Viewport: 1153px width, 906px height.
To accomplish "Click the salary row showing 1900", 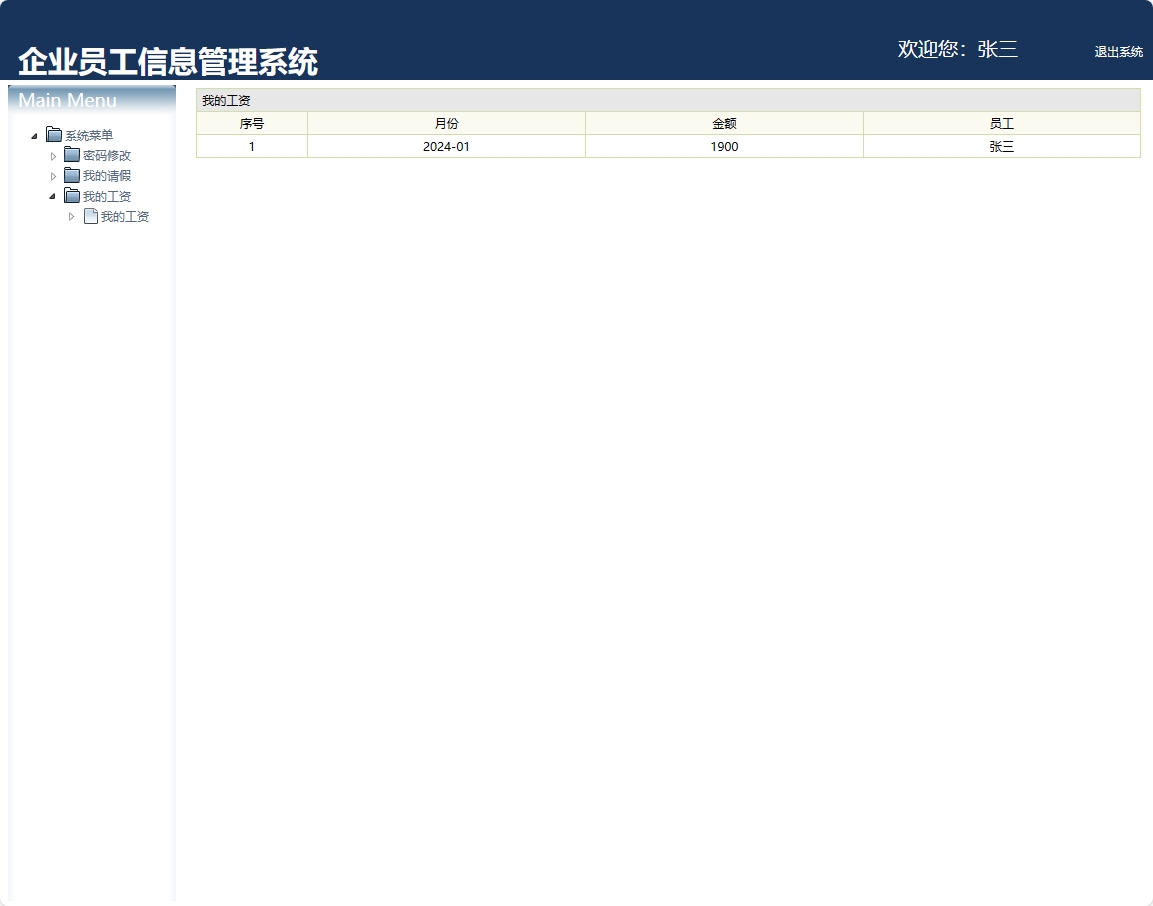I will point(724,146).
